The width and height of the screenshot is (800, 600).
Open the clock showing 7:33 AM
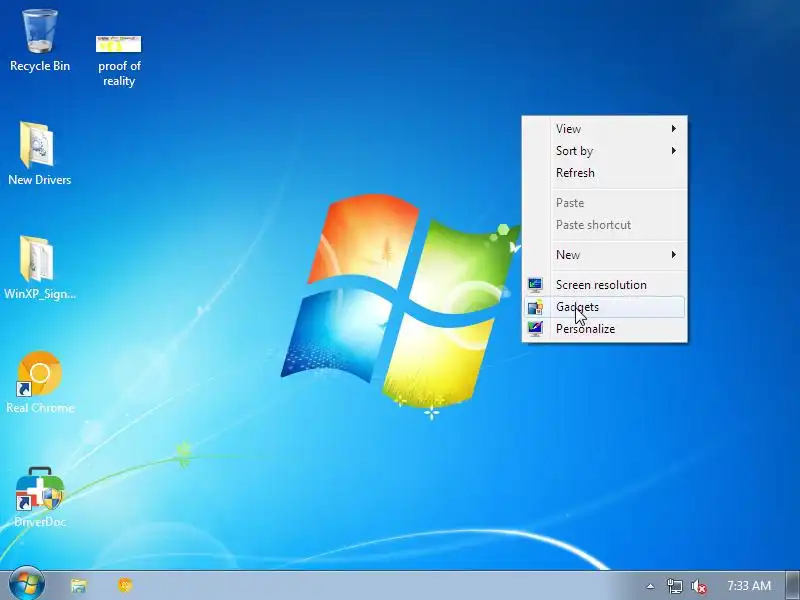point(748,586)
